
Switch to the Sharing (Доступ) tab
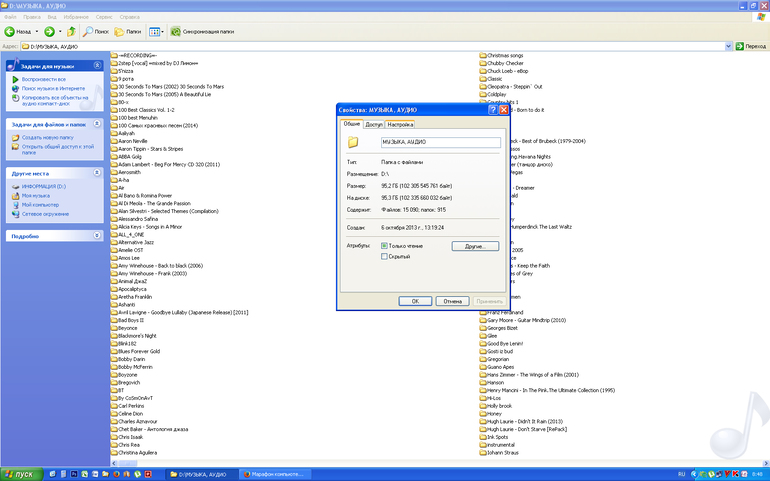click(373, 125)
